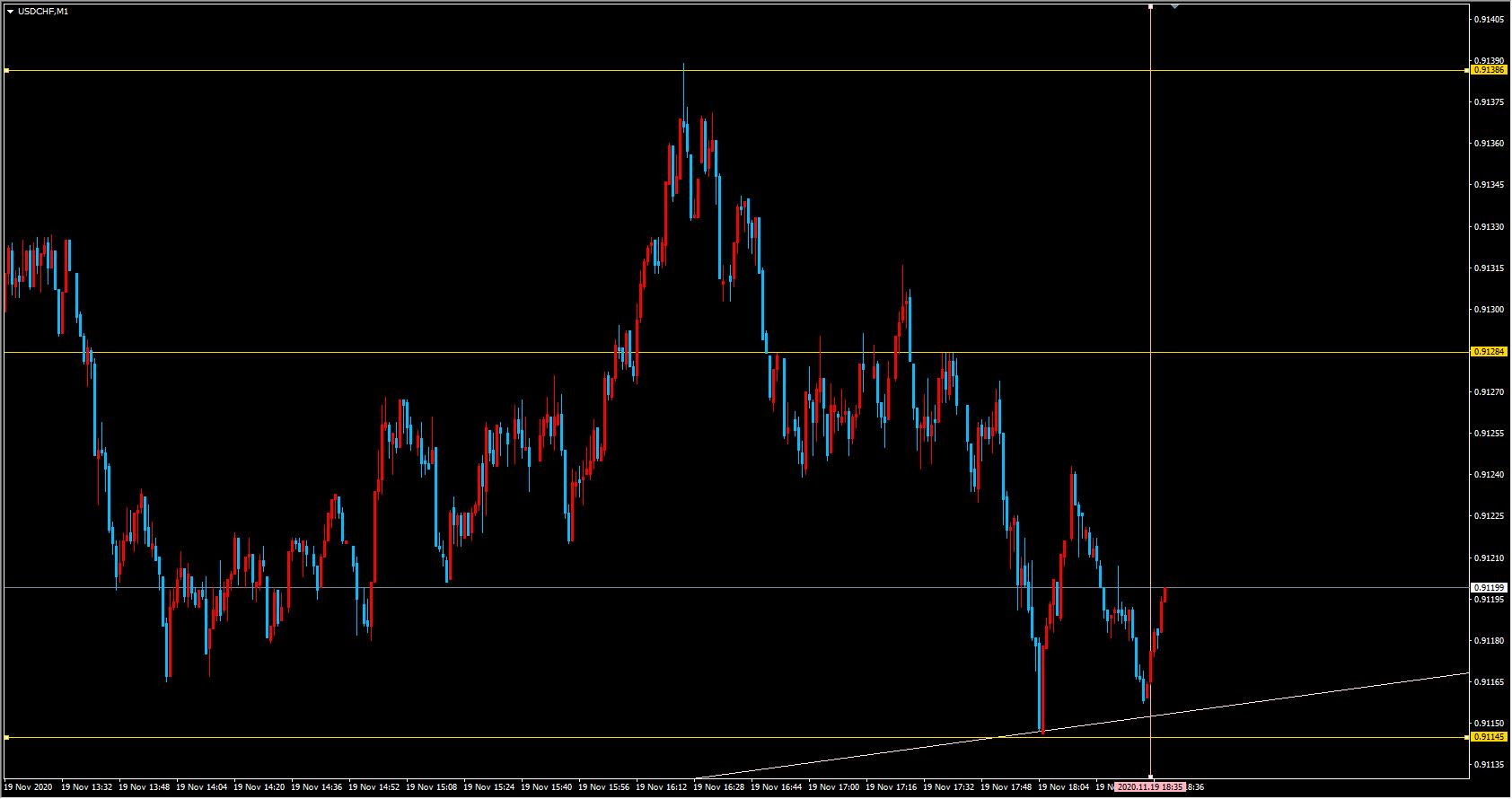Screen dimensions: 1512x799
Task: Click the 19 Nov 18:04 time axis label
Action: pos(1064,787)
